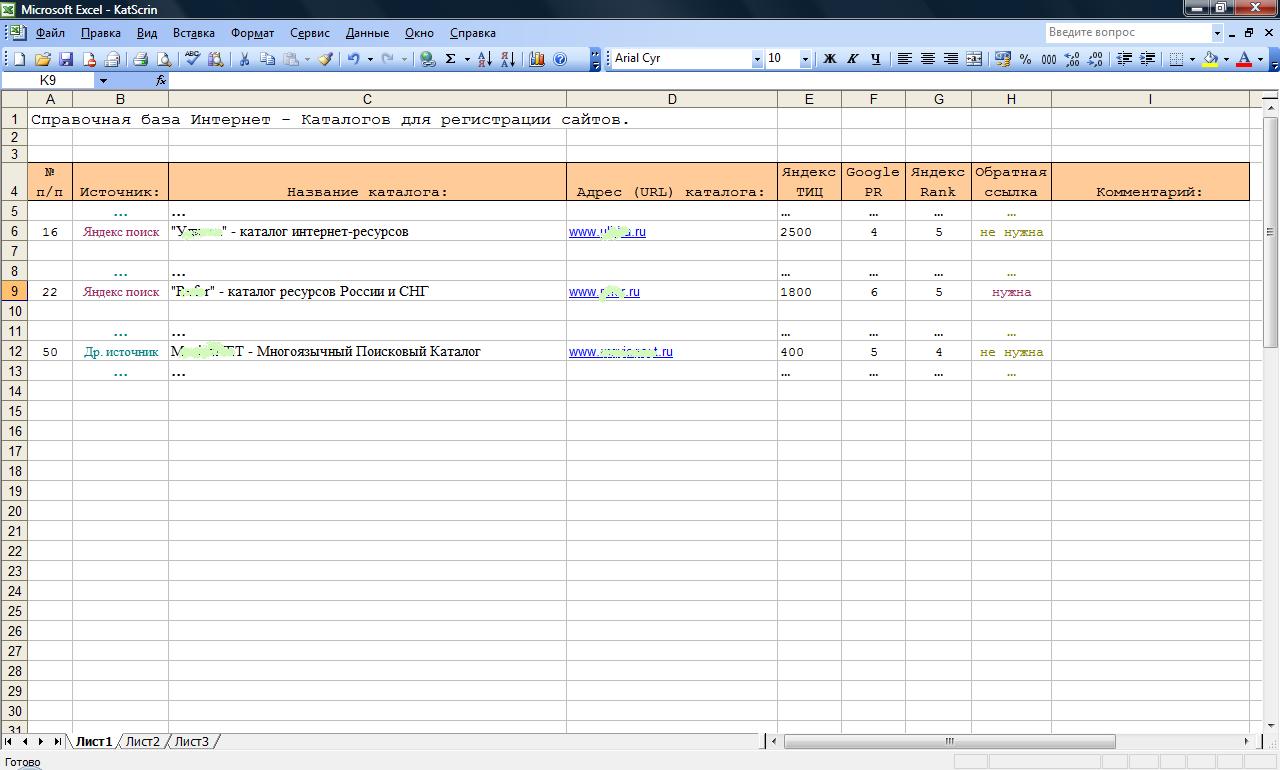The image size is (1280, 770).
Task: Run the spelling check (ABC icon)
Action: (192, 59)
